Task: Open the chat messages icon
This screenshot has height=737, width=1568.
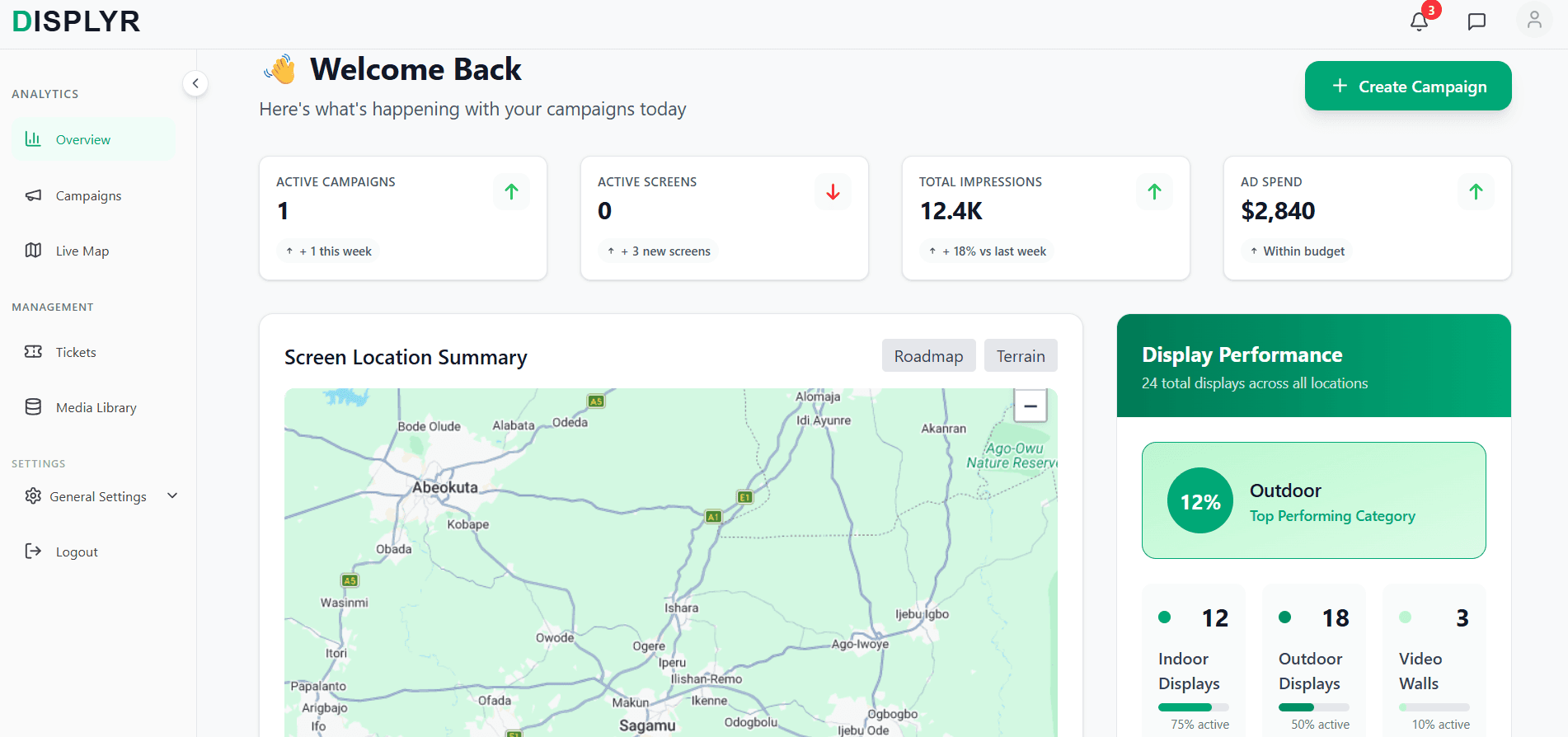Action: click(x=1476, y=21)
